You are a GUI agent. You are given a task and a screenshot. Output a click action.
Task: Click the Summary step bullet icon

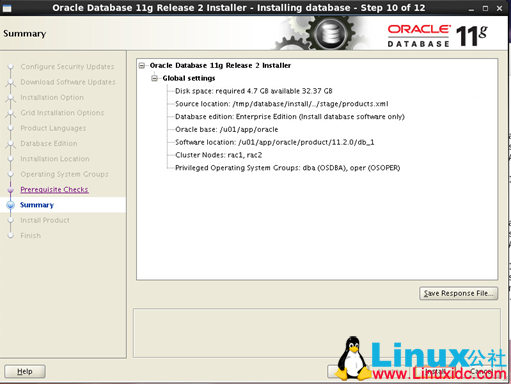tap(11, 205)
